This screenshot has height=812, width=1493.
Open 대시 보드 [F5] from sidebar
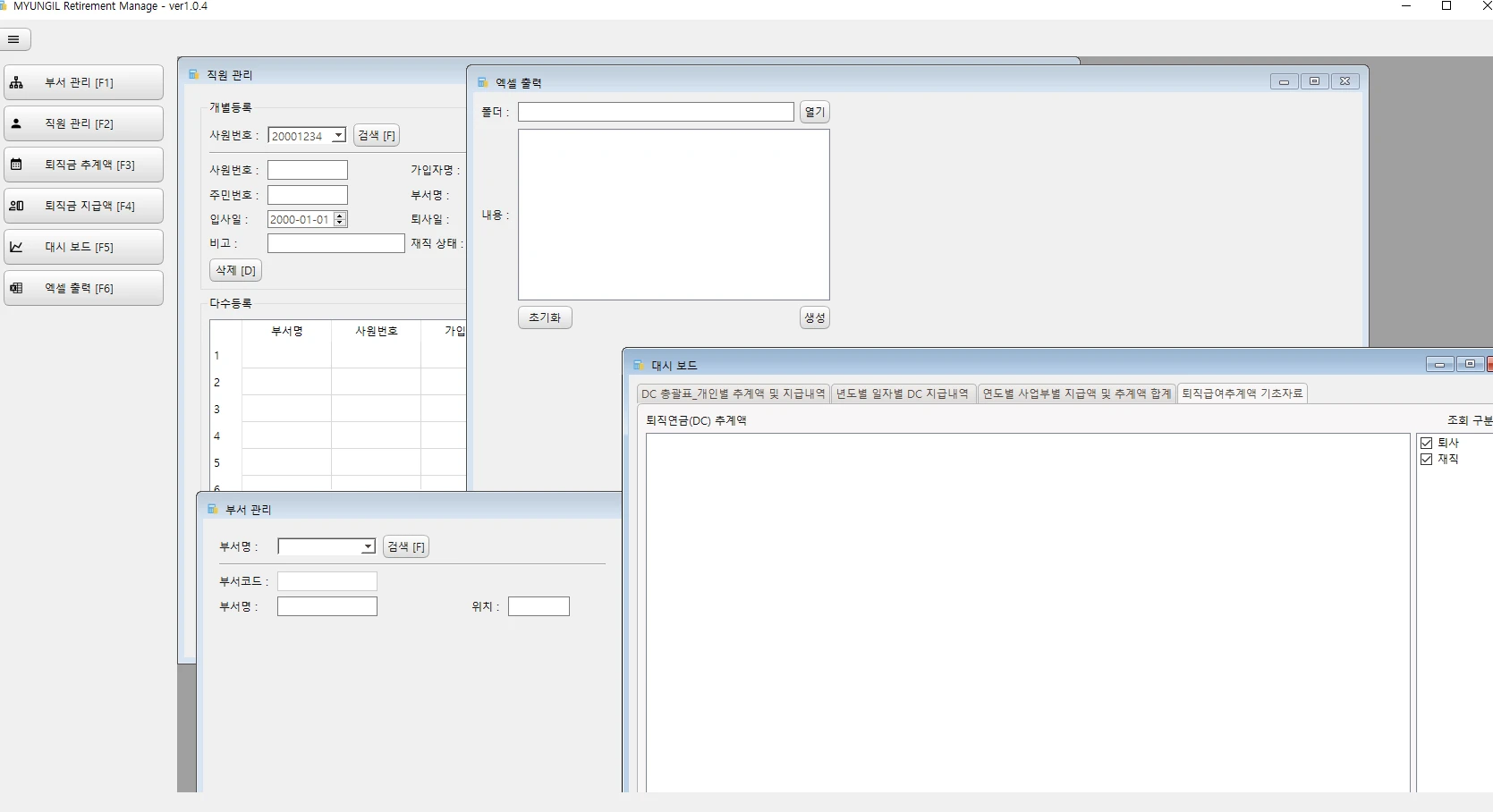click(83, 247)
